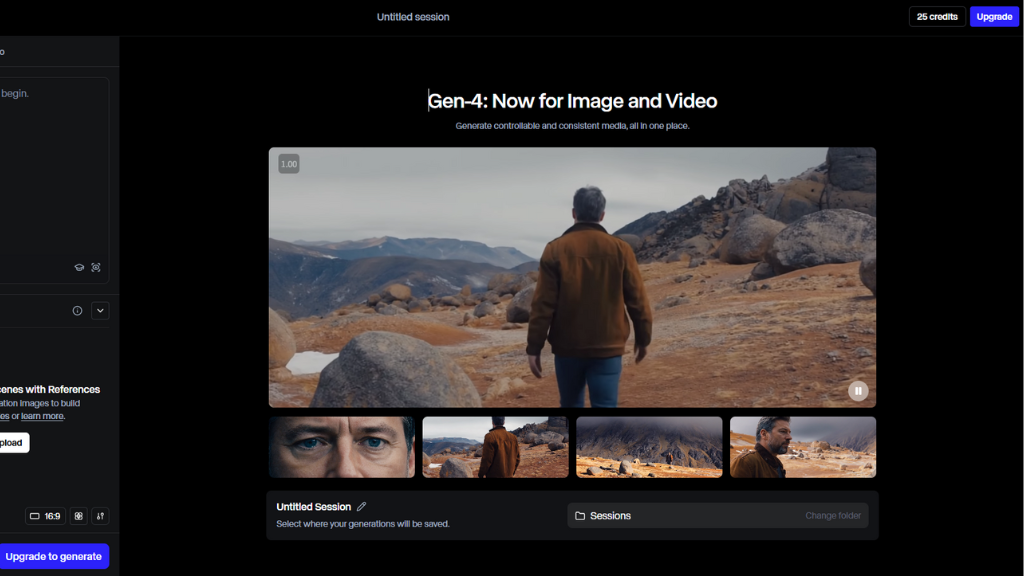Select the misty mountain landscape thumbnail
Viewport: 1024px width, 576px height.
[x=649, y=447]
